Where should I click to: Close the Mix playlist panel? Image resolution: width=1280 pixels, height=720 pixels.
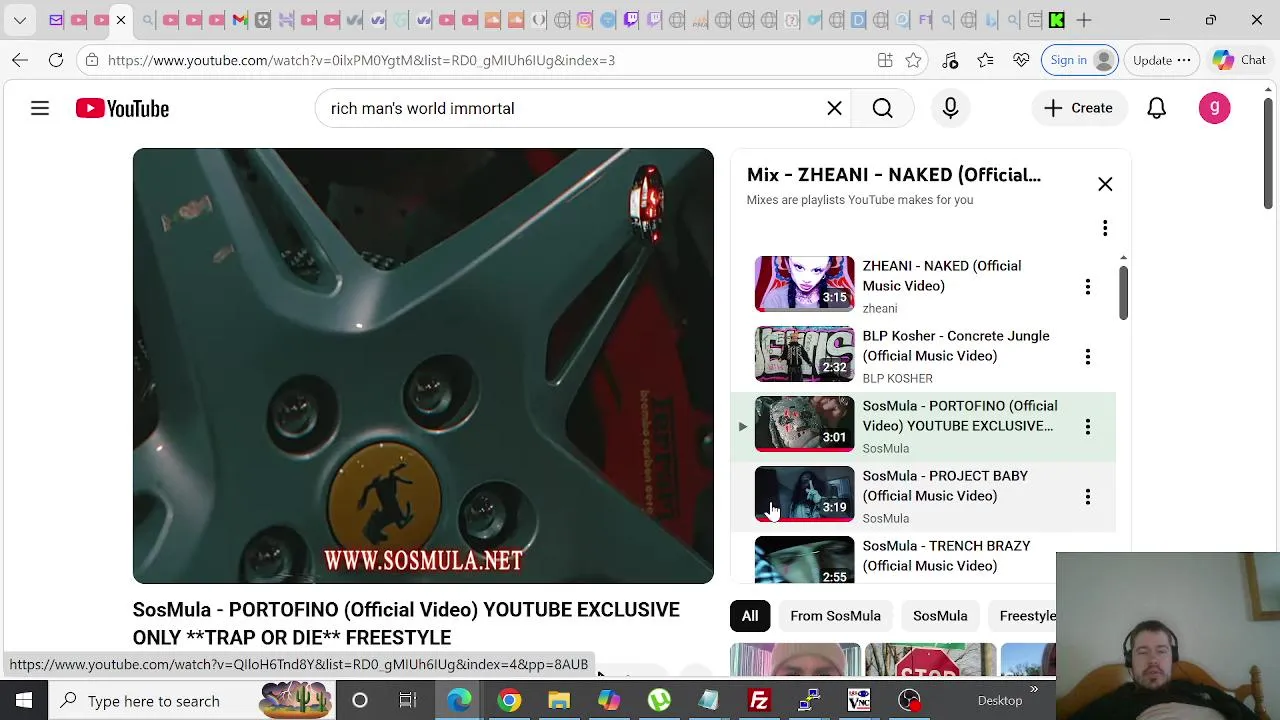(x=1105, y=184)
